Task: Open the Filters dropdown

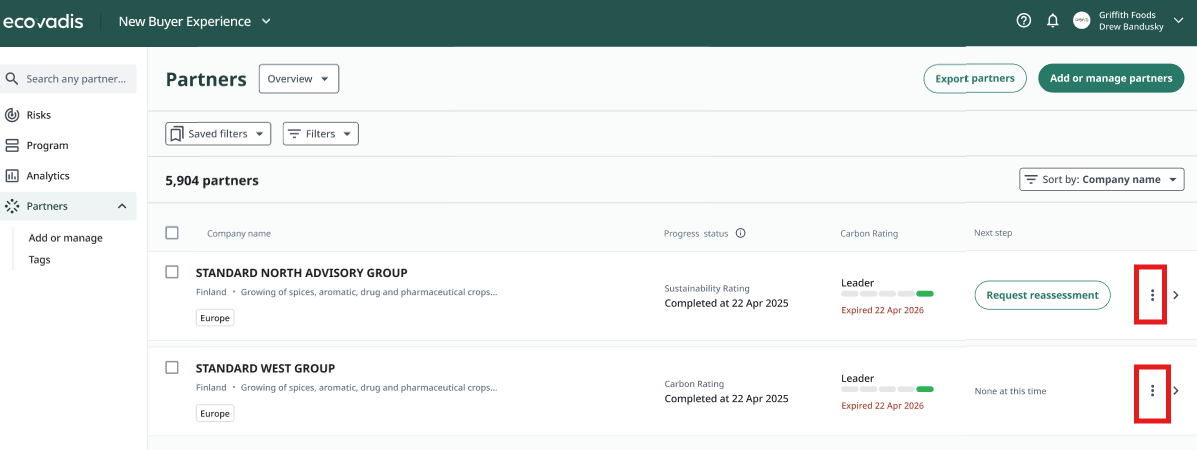Action: click(321, 134)
